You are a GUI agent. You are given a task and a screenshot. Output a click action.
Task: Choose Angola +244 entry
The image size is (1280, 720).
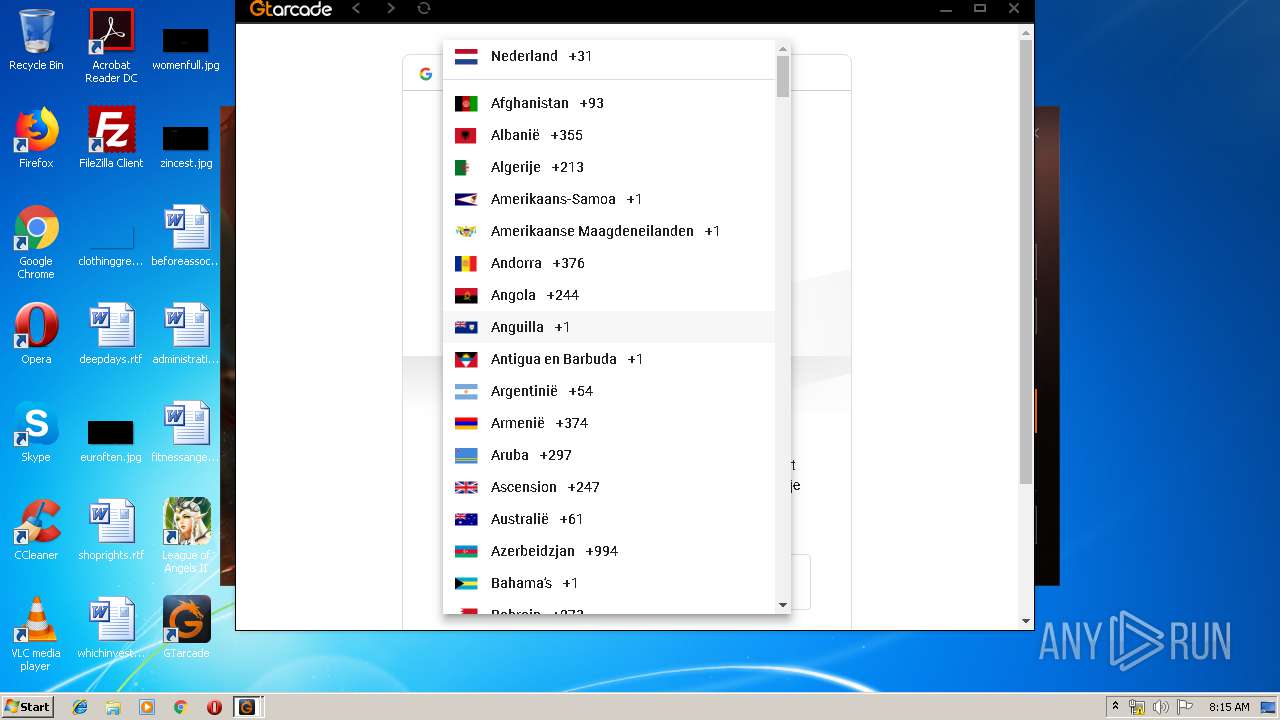609,295
